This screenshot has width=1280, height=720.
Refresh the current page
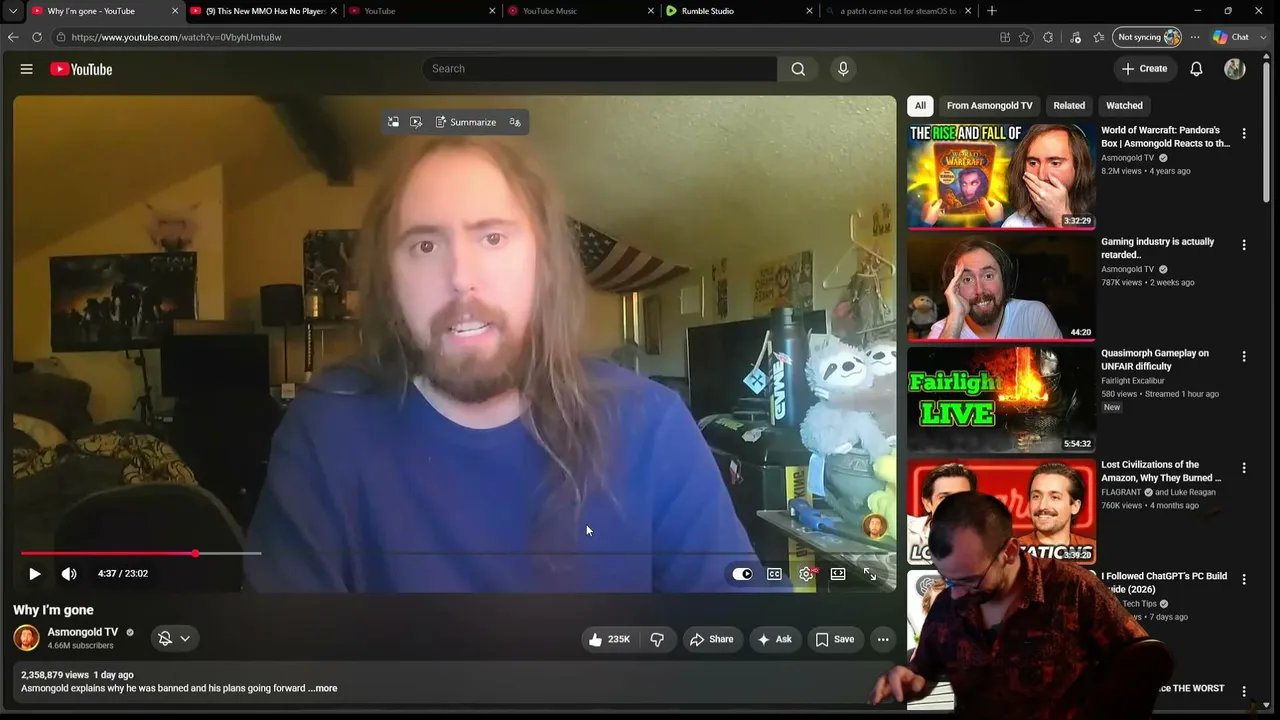(x=37, y=37)
